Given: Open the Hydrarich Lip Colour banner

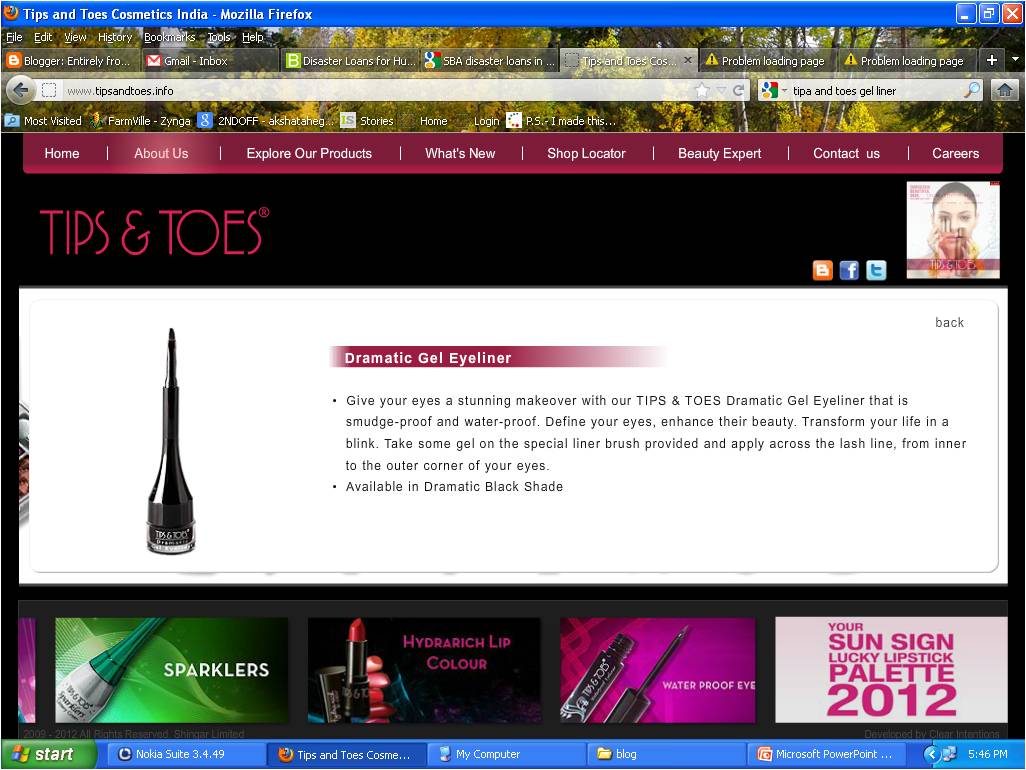Looking at the screenshot, I should pyautogui.click(x=424, y=670).
